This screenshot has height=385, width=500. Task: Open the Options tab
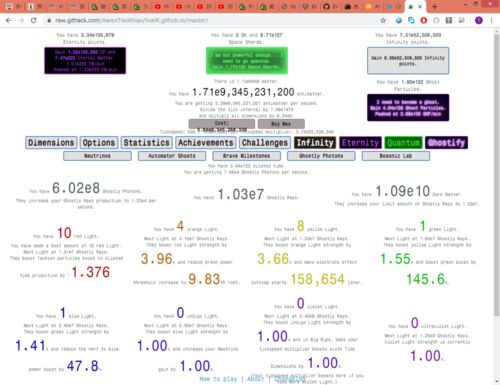tap(99, 143)
